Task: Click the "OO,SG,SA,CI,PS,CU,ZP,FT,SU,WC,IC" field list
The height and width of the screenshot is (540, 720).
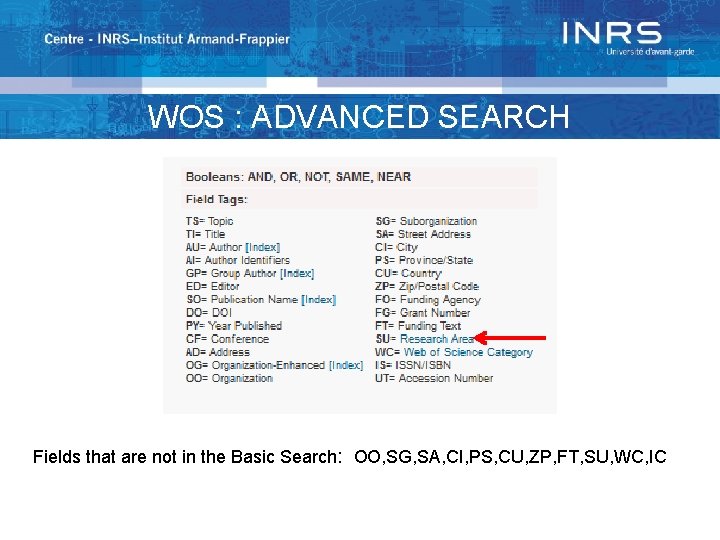Action: coord(510,457)
